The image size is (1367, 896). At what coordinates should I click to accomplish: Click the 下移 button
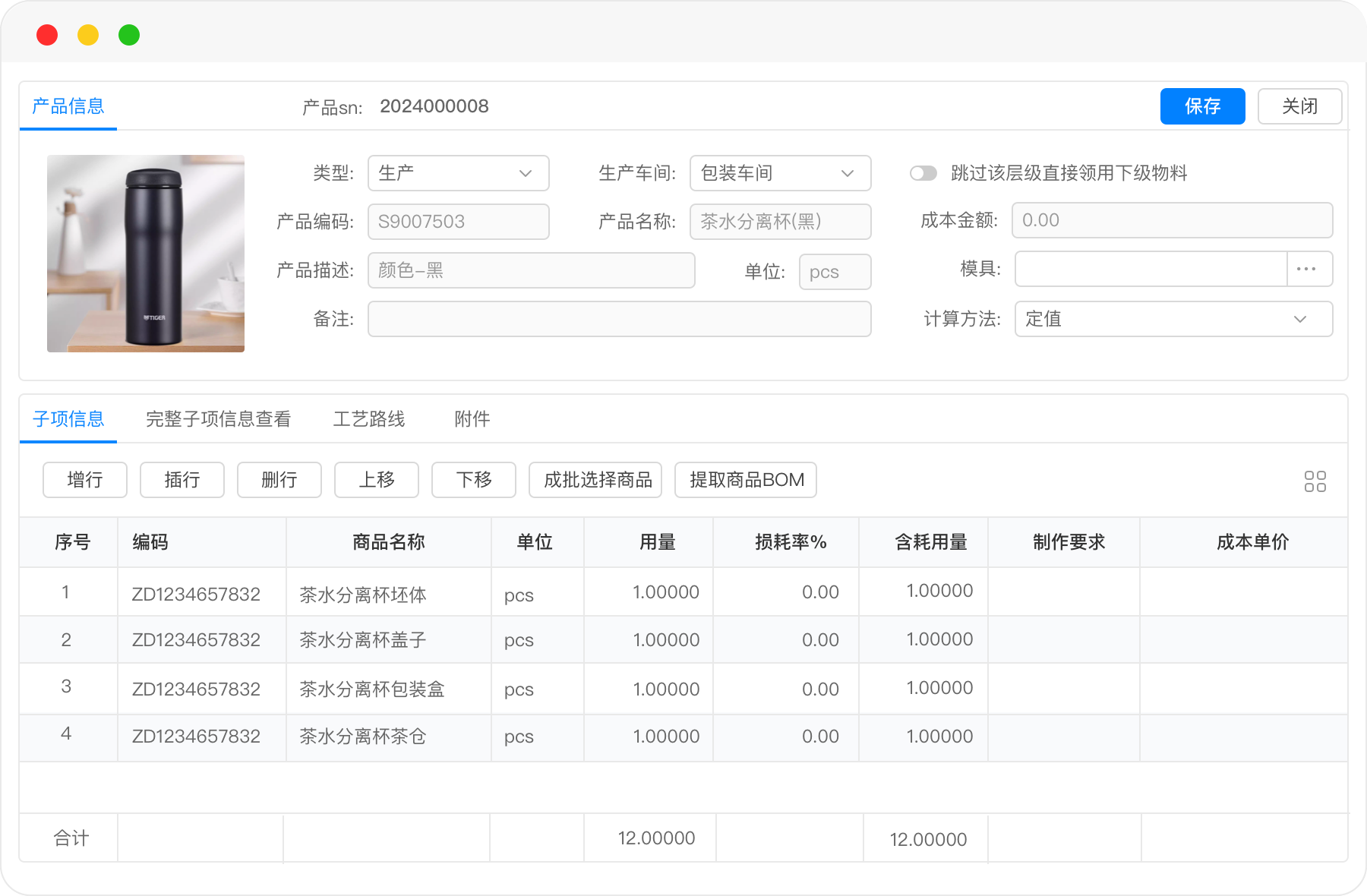click(474, 480)
